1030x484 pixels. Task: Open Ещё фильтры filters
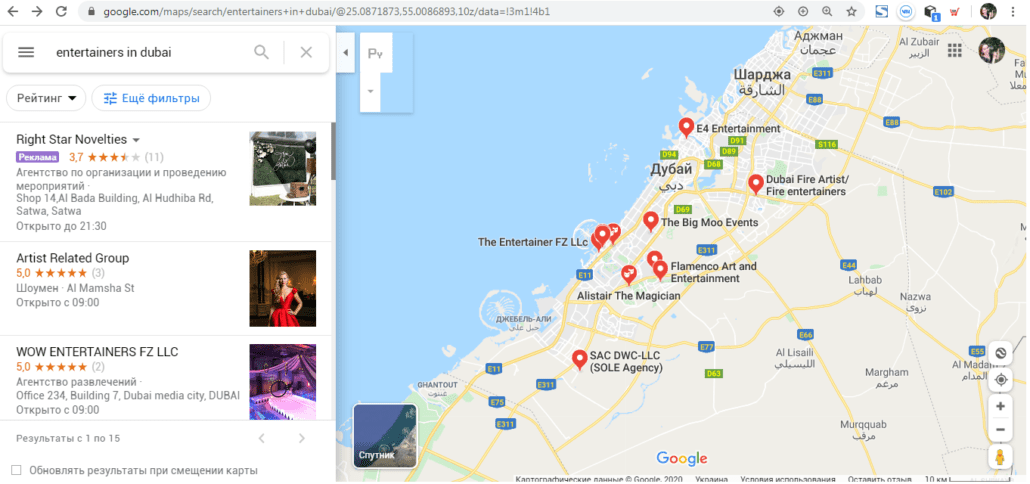click(151, 99)
